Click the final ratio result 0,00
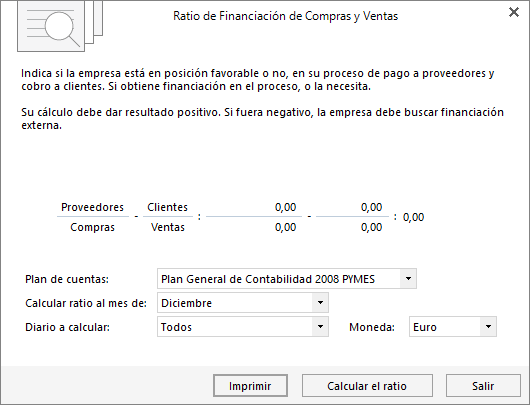 [413, 217]
